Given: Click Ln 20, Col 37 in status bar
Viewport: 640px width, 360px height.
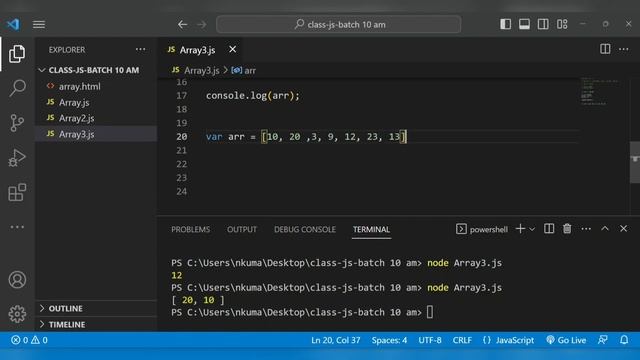Looking at the screenshot, I should [x=336, y=340].
